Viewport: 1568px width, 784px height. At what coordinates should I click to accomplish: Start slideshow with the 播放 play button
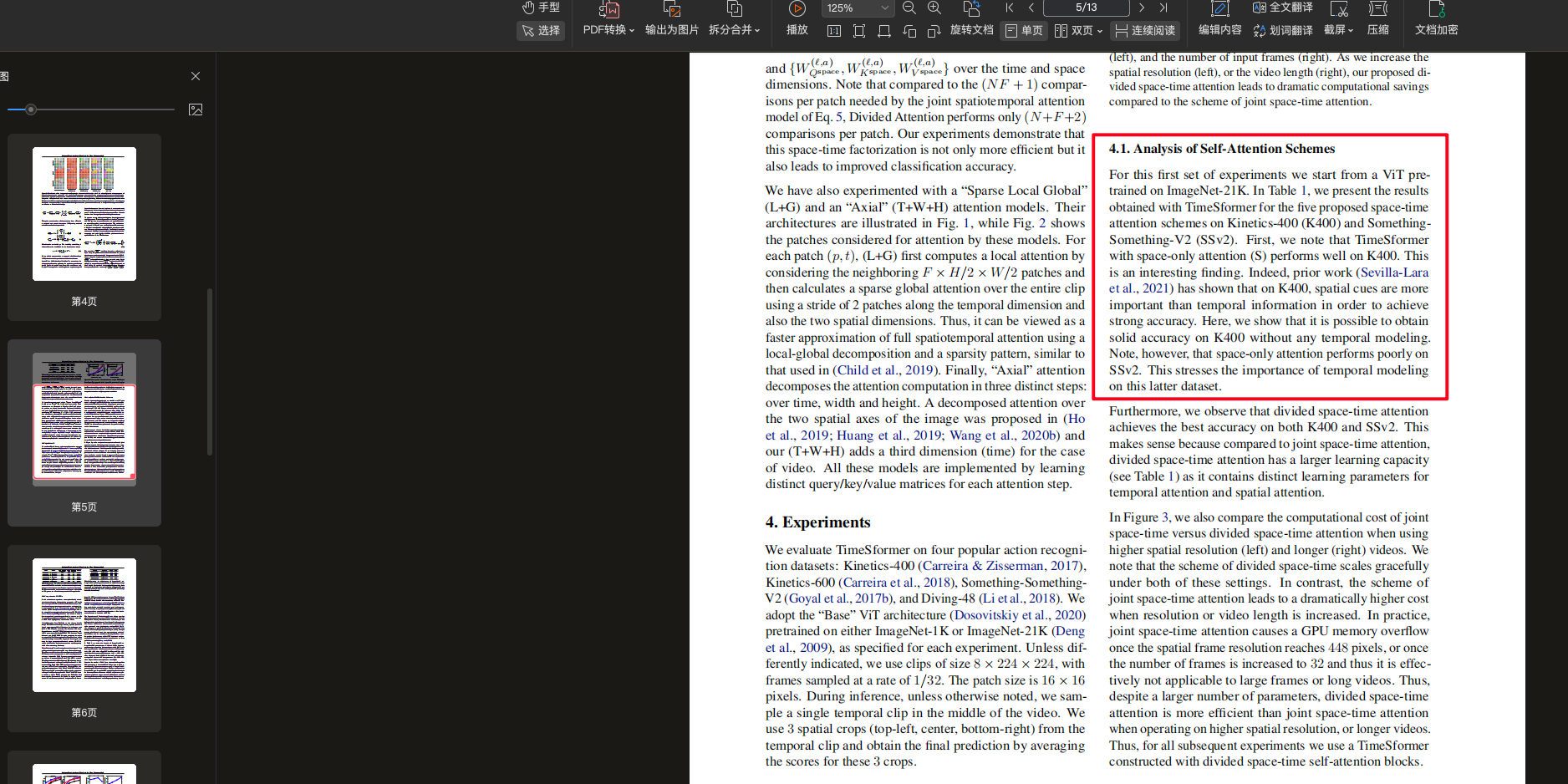tap(797, 10)
